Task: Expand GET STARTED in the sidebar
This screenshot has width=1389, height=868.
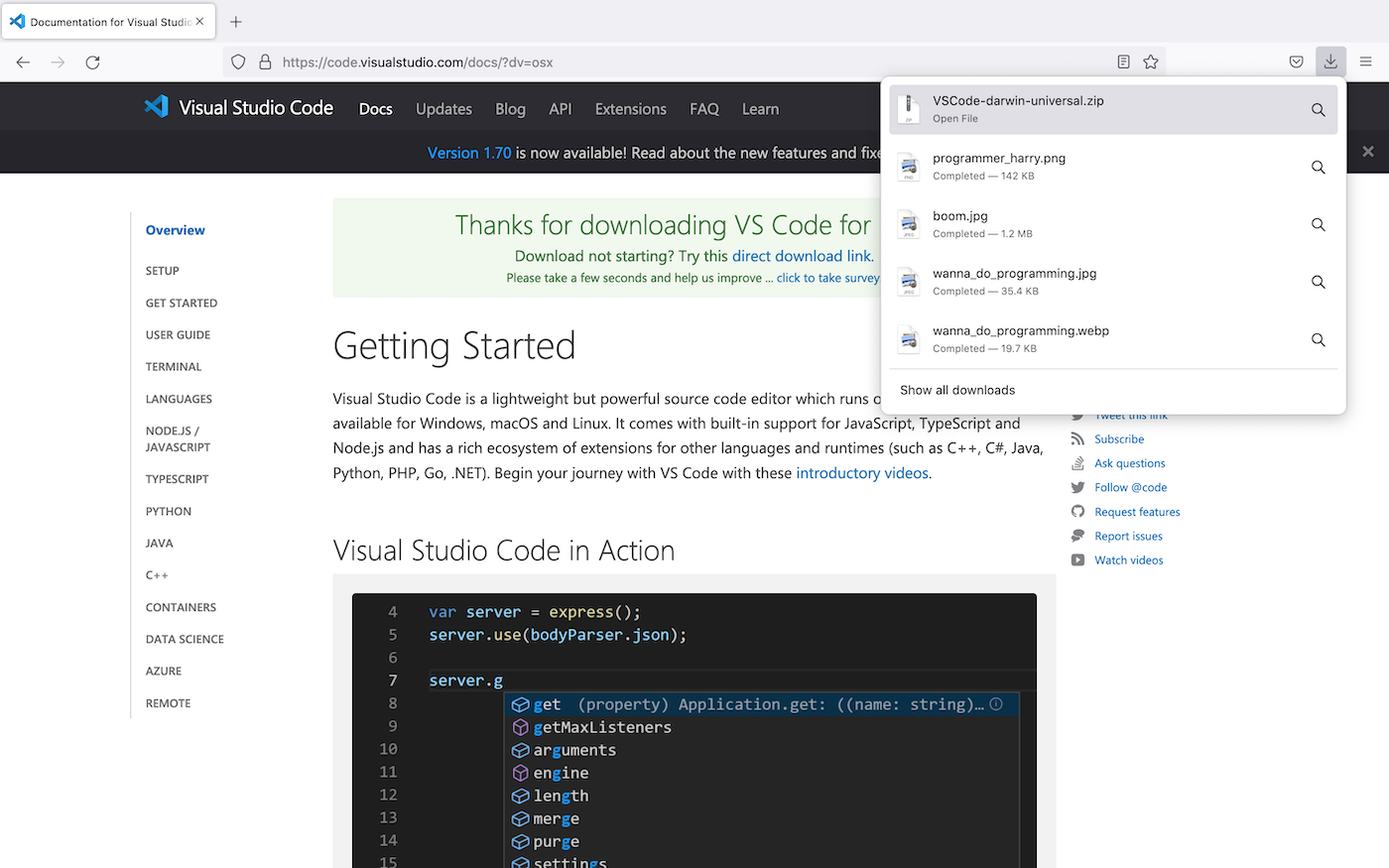Action: (x=182, y=303)
